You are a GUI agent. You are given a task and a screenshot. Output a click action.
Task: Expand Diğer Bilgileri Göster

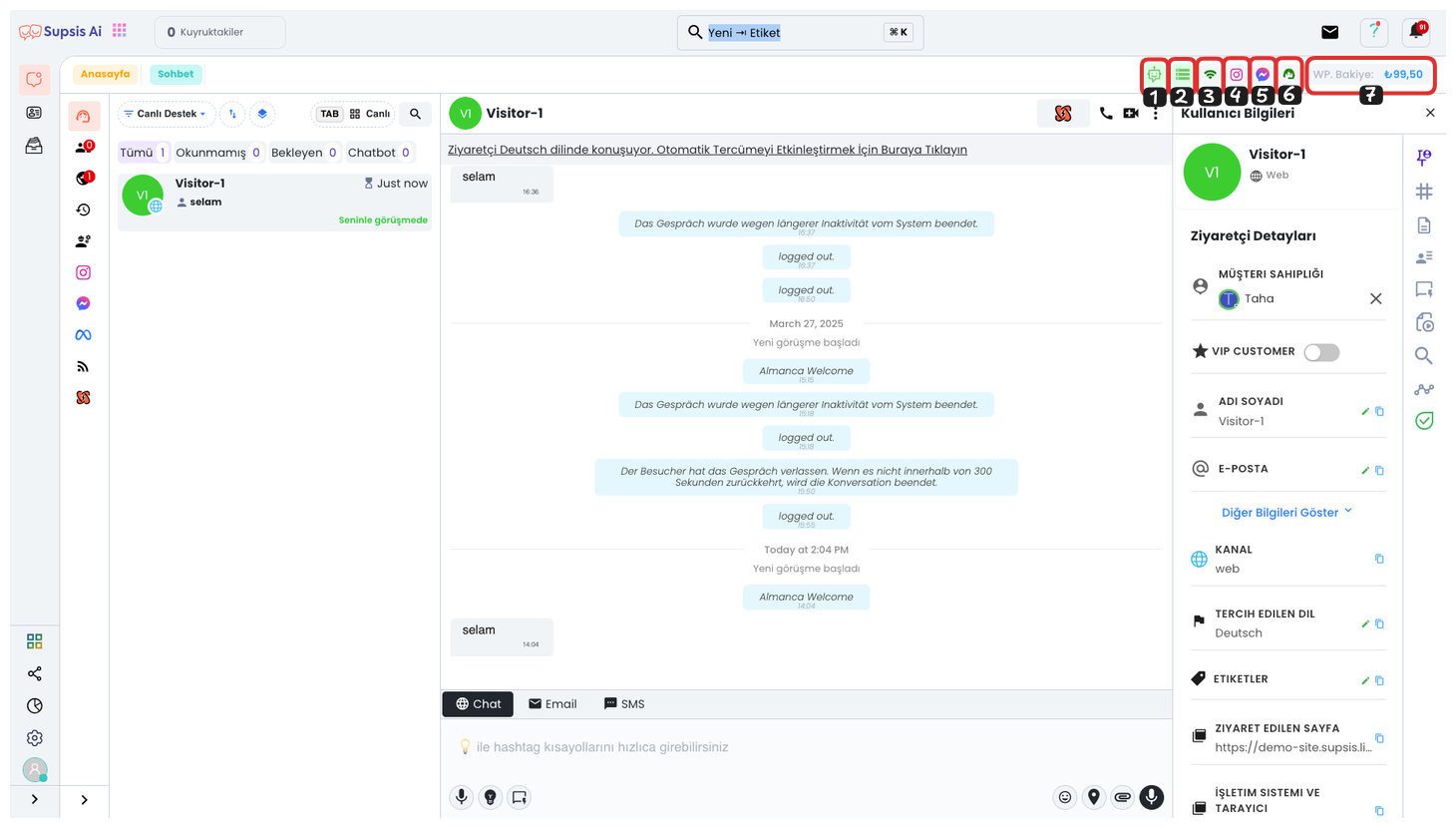click(1287, 512)
